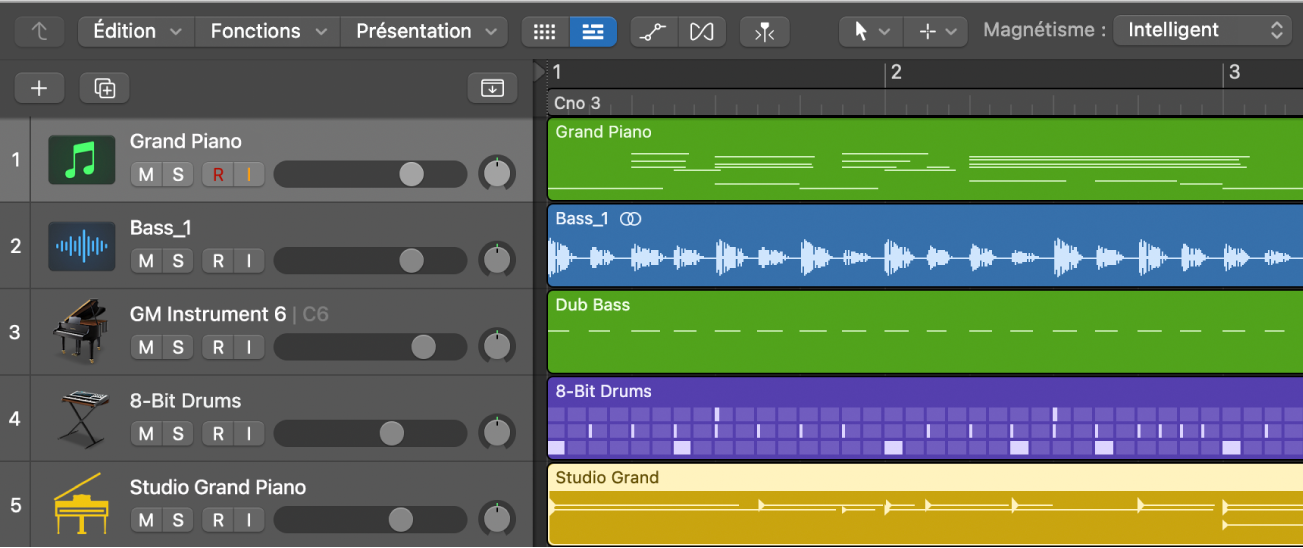The image size is (1303, 548).
Task: Mute the Grand Piano track
Action: [x=147, y=174]
